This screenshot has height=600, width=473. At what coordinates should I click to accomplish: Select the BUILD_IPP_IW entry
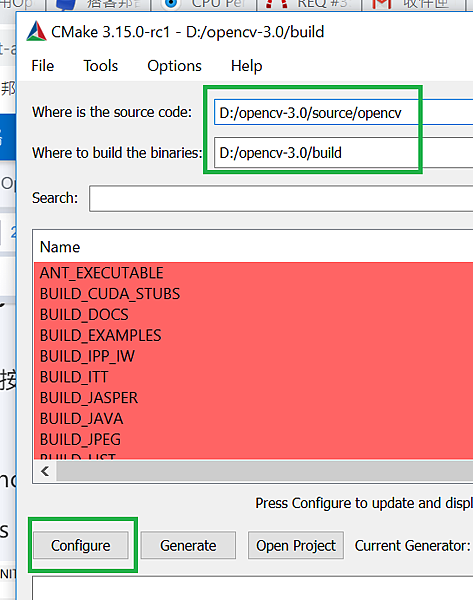coord(253,356)
